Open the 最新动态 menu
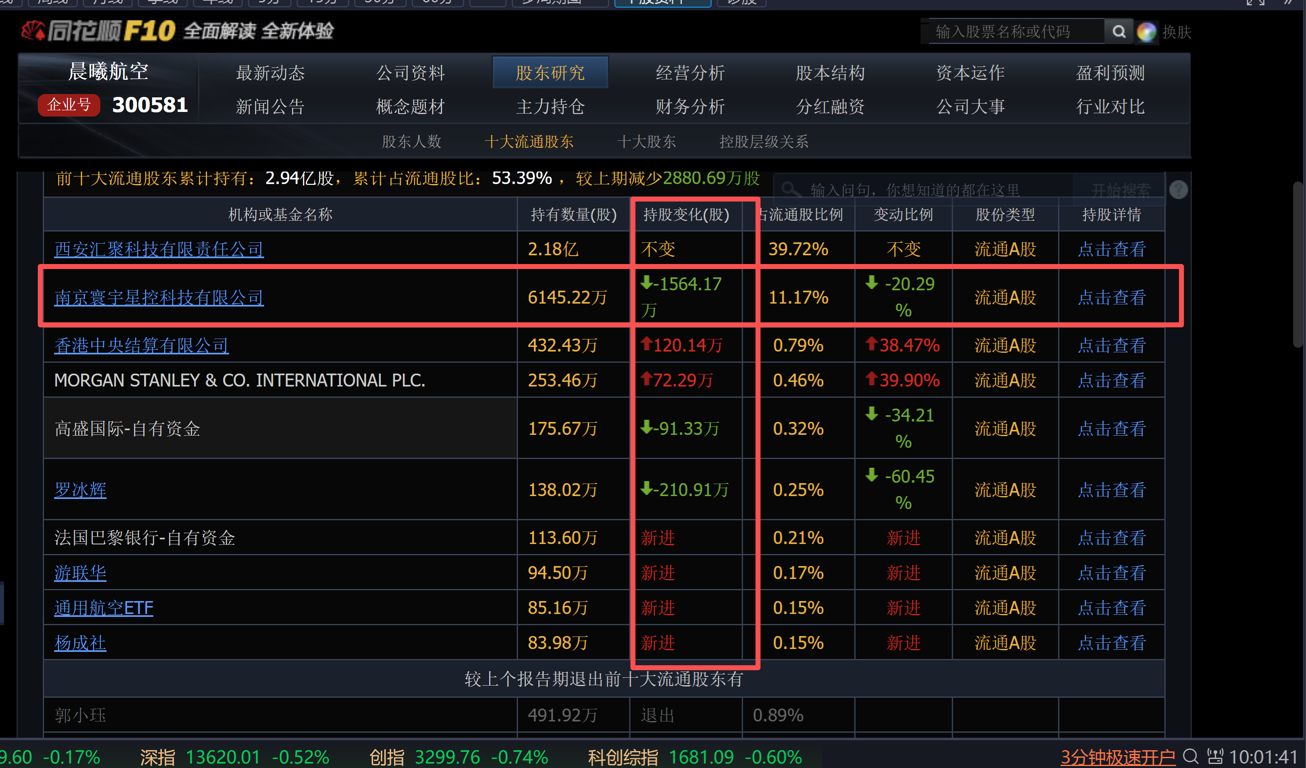The width and height of the screenshot is (1306, 768). point(270,73)
